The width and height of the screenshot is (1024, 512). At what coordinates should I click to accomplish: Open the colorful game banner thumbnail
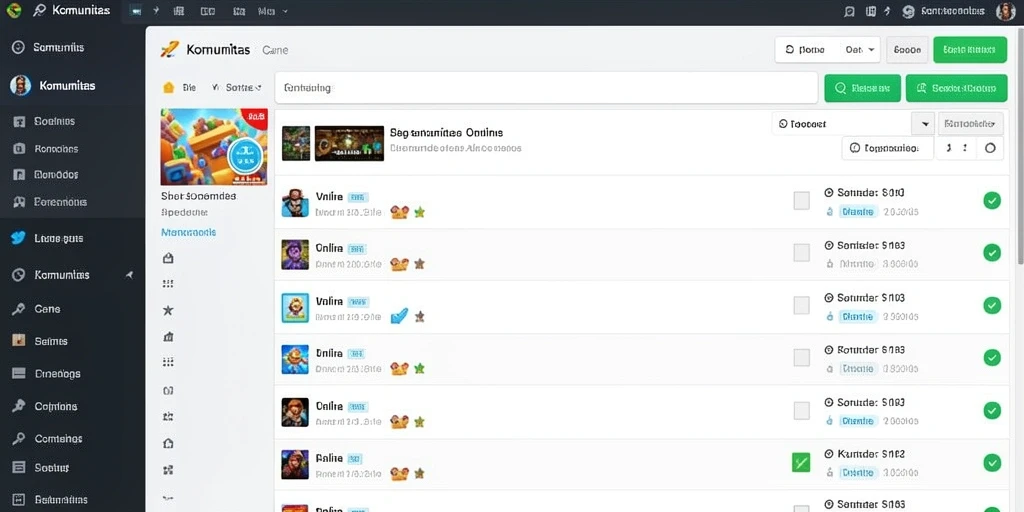pyautogui.click(x=214, y=147)
